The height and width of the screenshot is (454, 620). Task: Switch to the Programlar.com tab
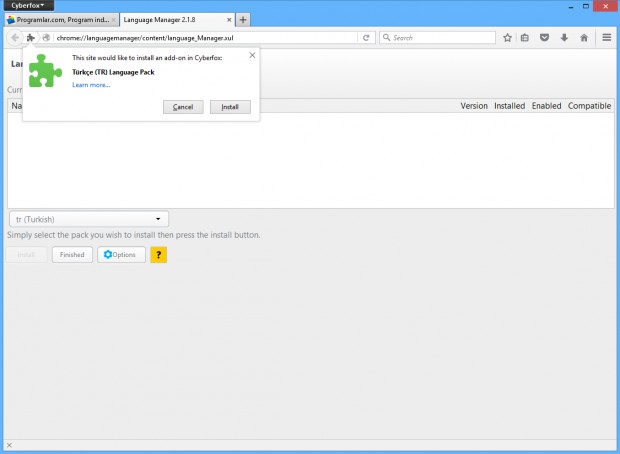pyautogui.click(x=61, y=19)
